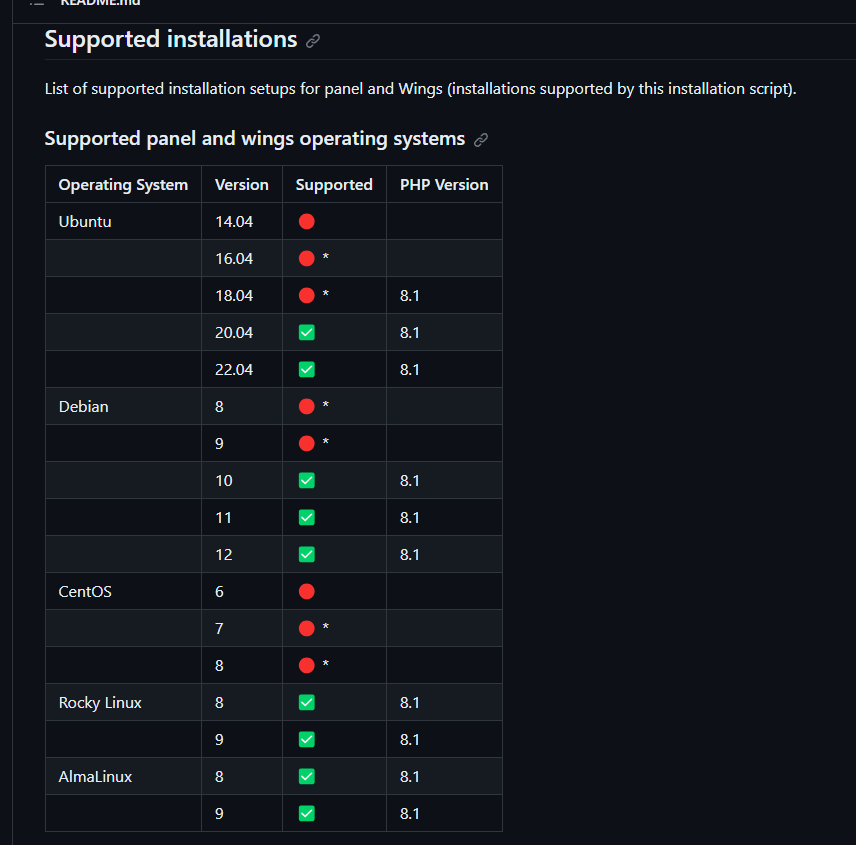Click the Supported installations heading
The image size is (856, 845).
point(171,39)
